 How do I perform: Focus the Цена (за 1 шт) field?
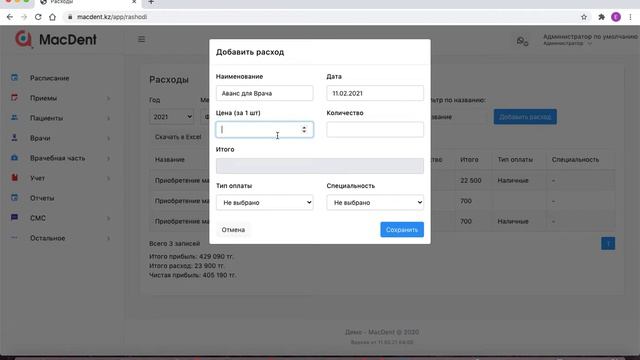264,129
